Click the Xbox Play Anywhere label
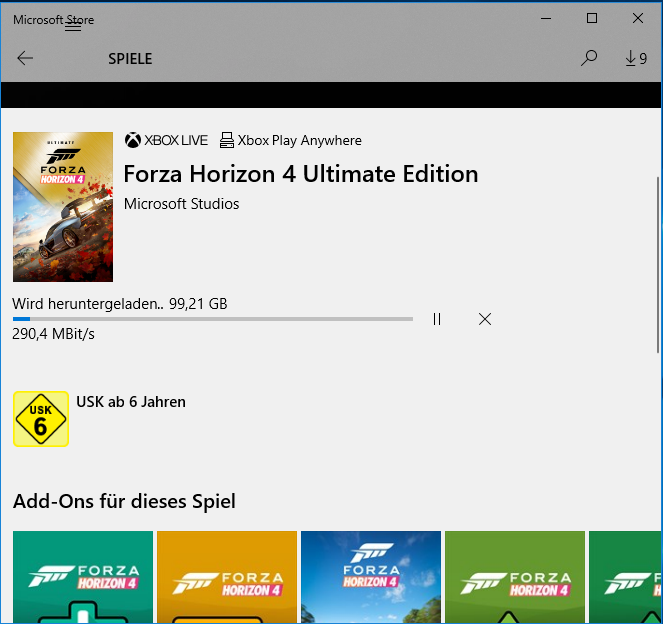663x624 pixels. [299, 140]
